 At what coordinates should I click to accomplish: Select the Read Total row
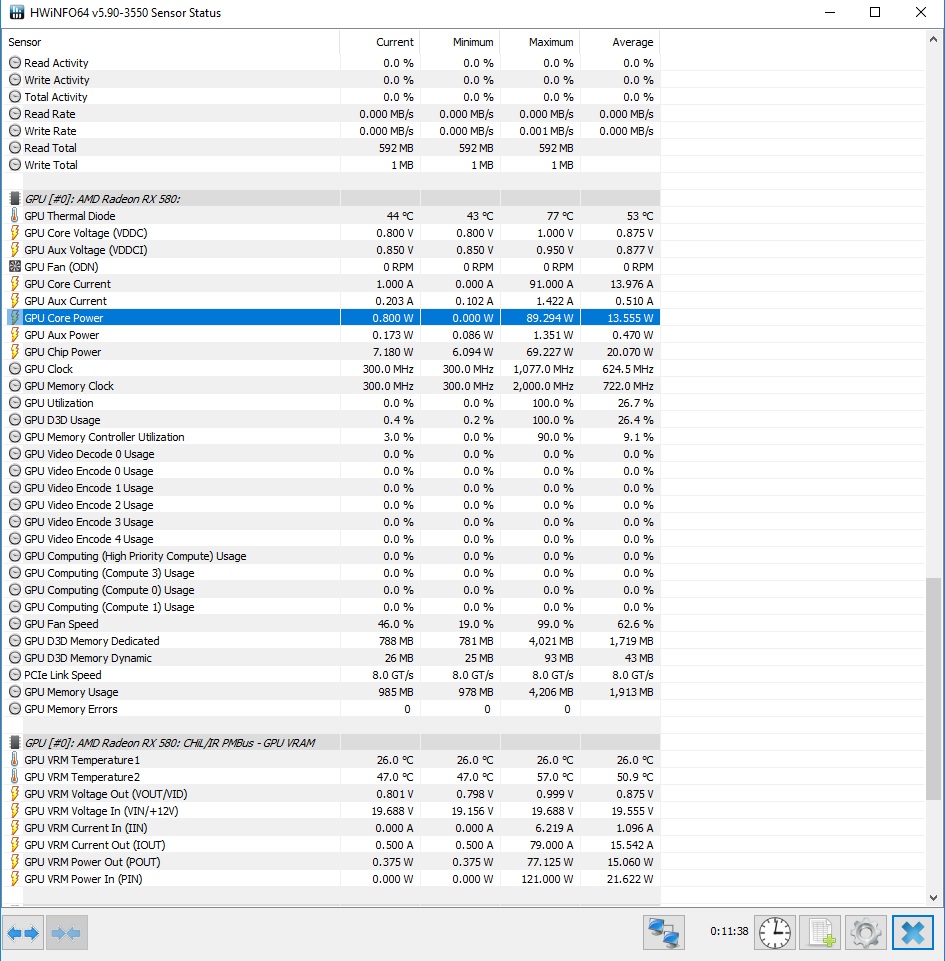333,148
